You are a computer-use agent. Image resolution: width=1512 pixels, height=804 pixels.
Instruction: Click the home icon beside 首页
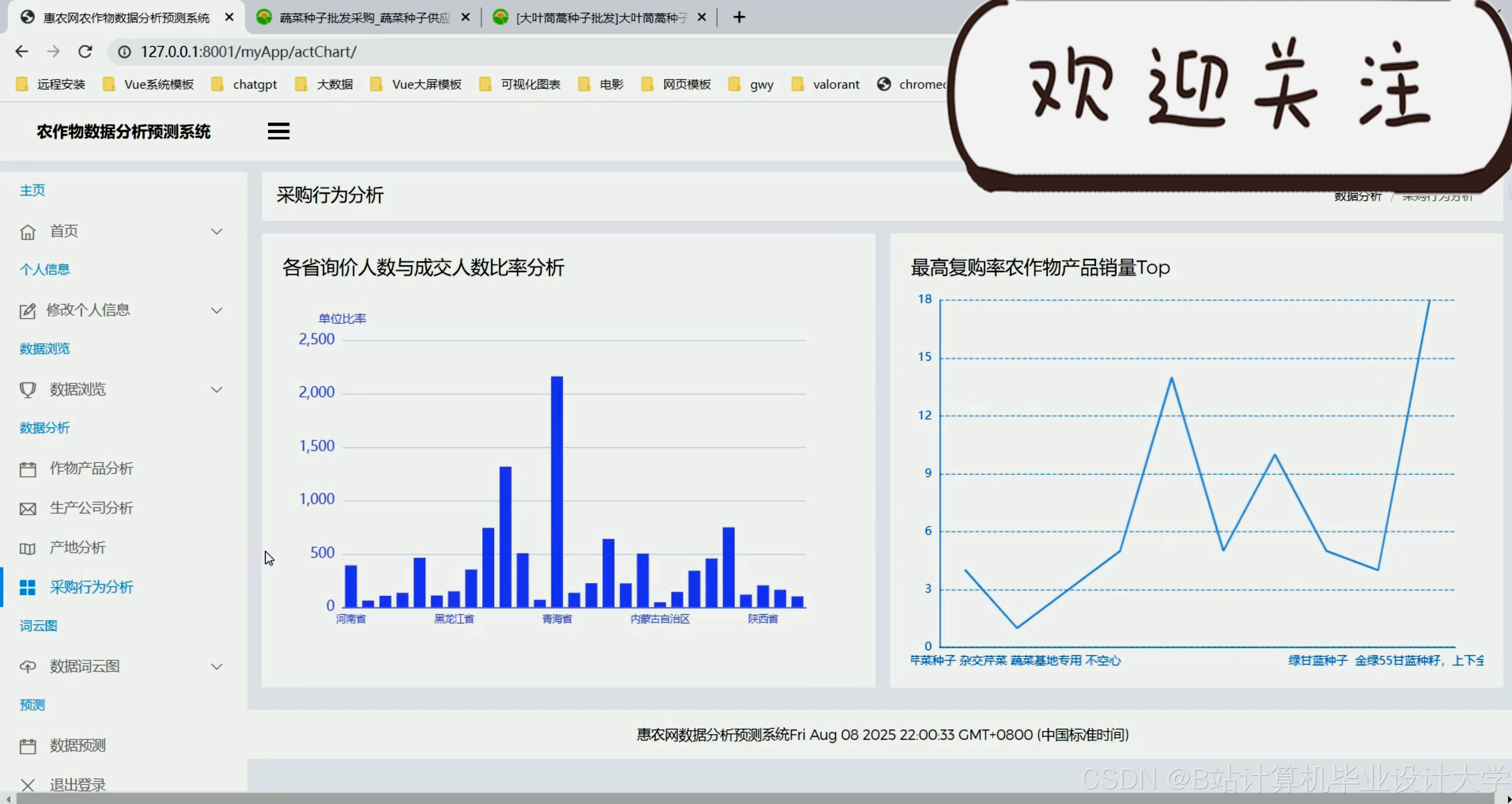(x=28, y=232)
